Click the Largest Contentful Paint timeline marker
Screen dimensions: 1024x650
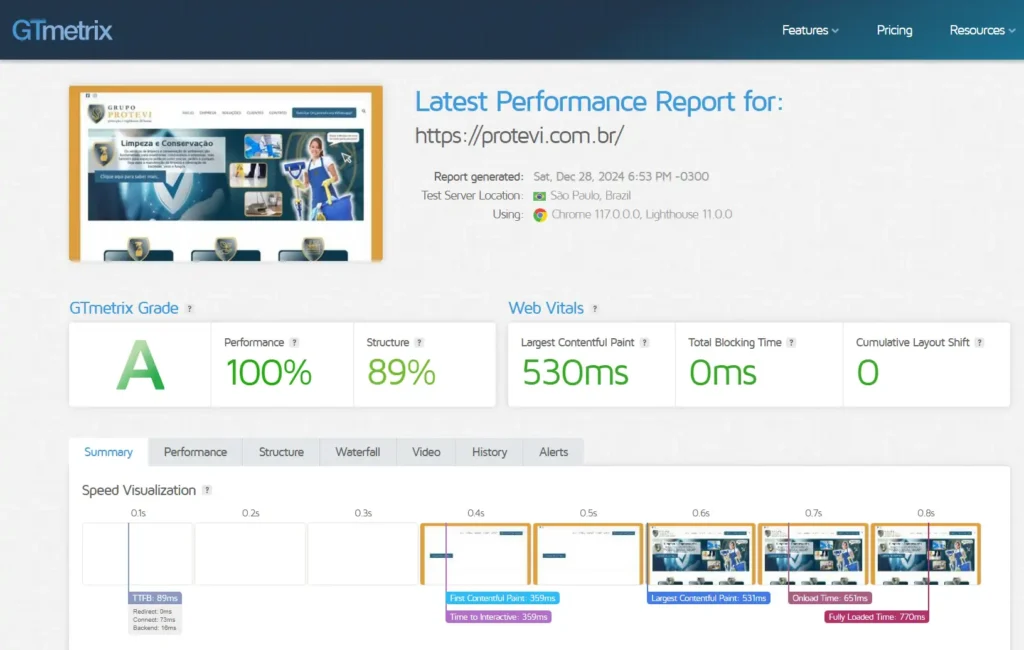(708, 598)
